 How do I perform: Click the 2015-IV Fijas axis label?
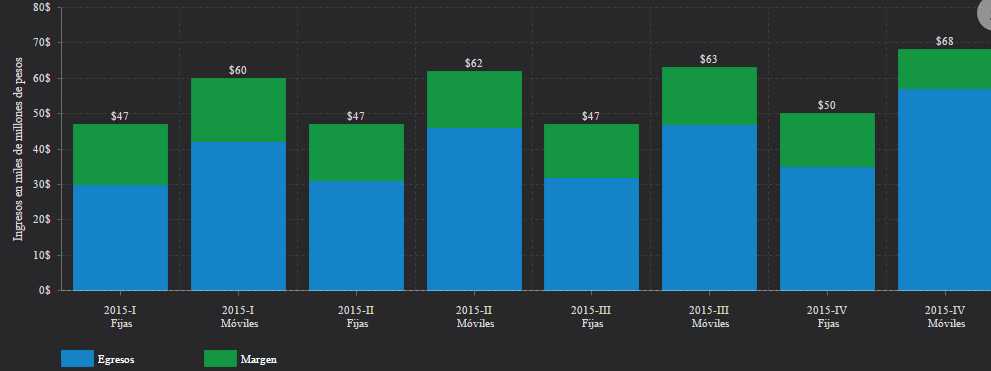(x=827, y=317)
